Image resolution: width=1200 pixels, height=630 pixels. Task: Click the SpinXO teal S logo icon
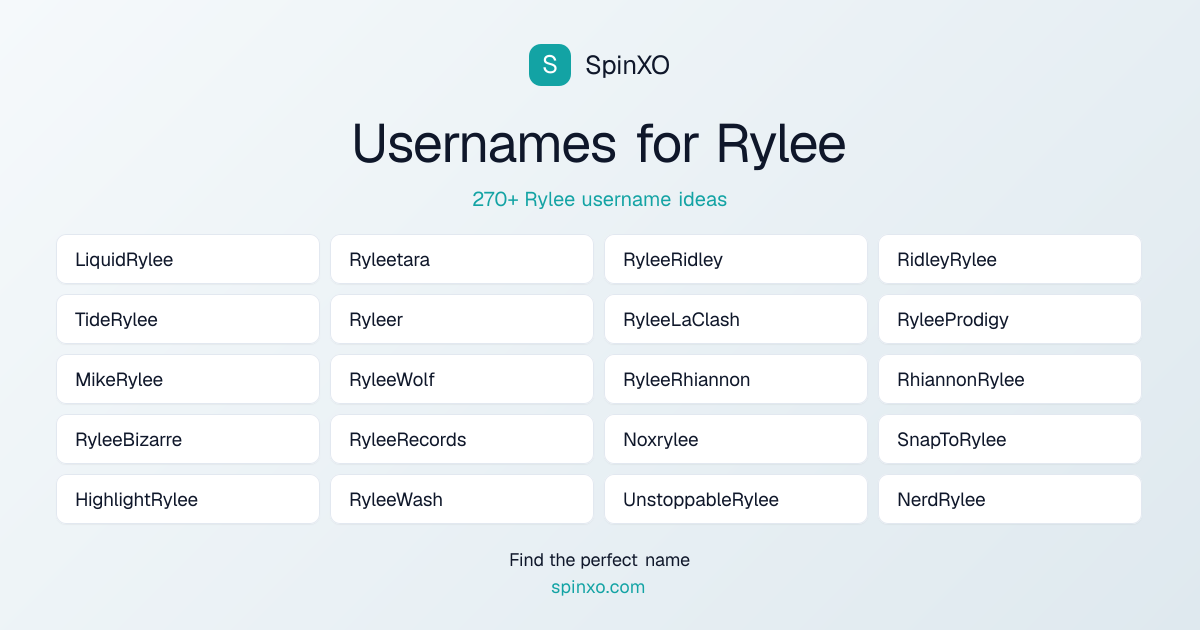click(550, 65)
